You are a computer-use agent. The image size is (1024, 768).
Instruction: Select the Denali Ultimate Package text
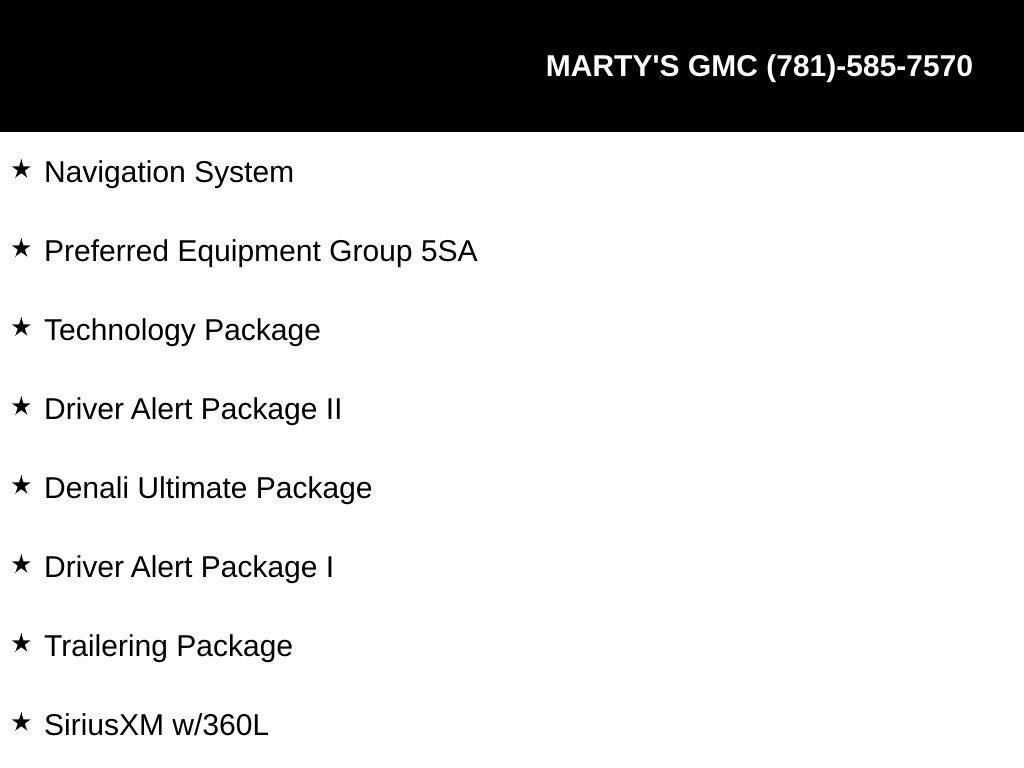pos(208,488)
